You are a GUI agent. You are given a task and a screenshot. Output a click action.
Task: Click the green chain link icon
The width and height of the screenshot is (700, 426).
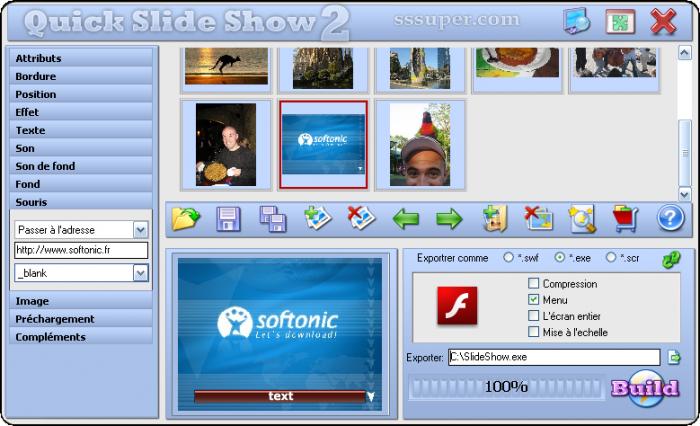[x=671, y=259]
